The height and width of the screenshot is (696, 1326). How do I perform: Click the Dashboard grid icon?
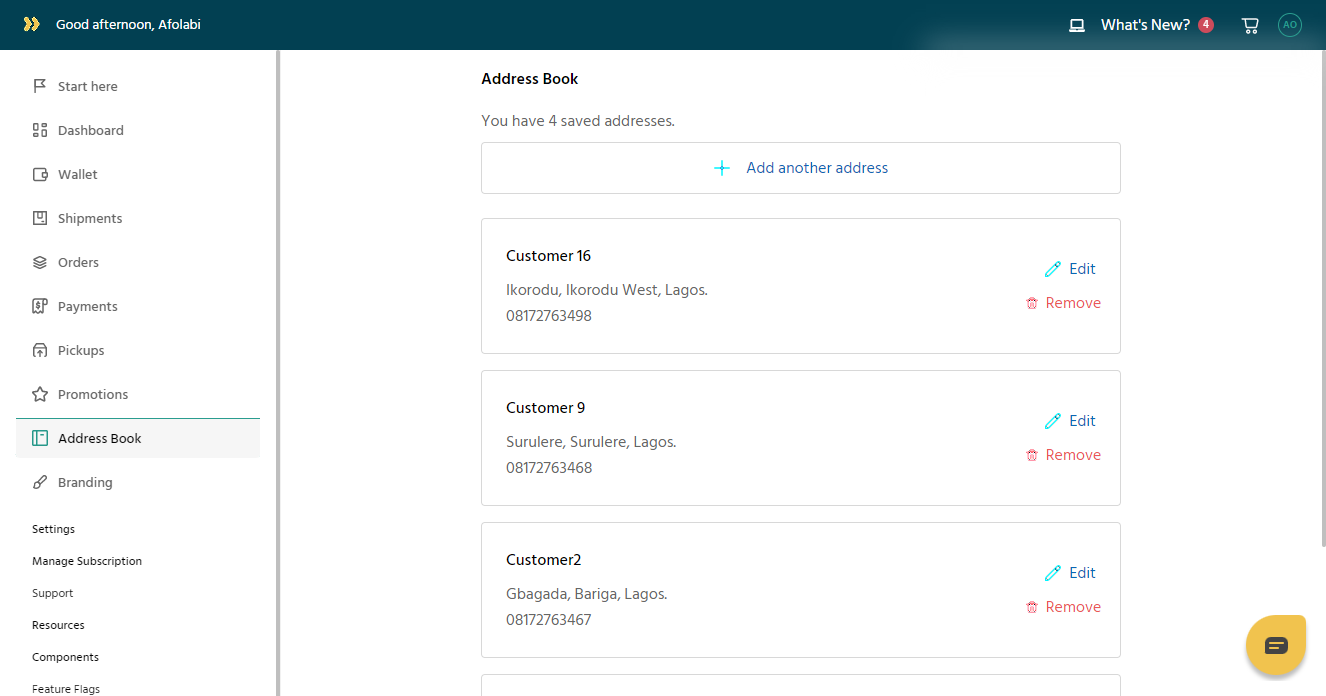[40, 130]
